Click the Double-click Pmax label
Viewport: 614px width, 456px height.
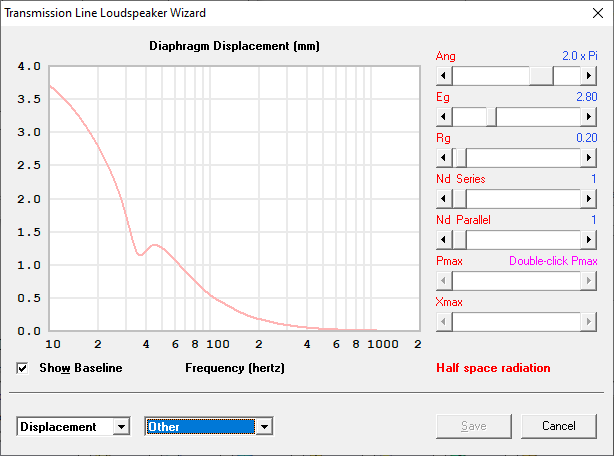[x=553, y=261]
